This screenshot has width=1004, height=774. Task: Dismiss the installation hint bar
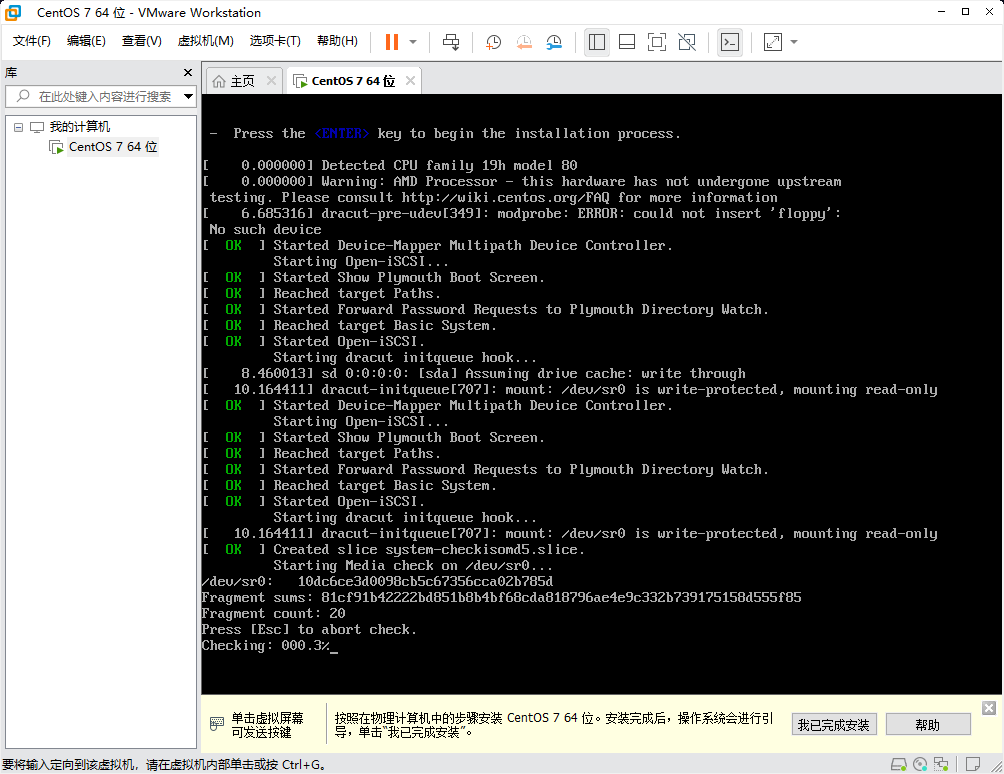point(989,708)
